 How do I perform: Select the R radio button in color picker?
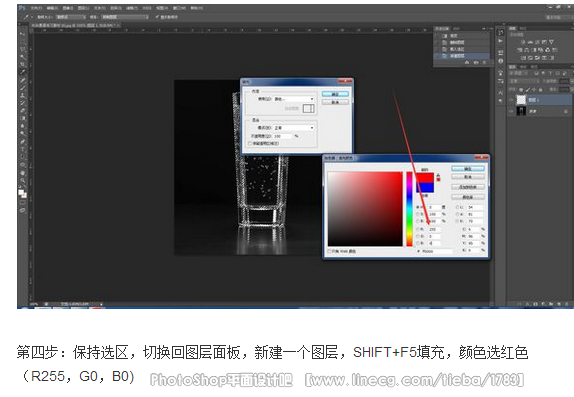pos(418,229)
